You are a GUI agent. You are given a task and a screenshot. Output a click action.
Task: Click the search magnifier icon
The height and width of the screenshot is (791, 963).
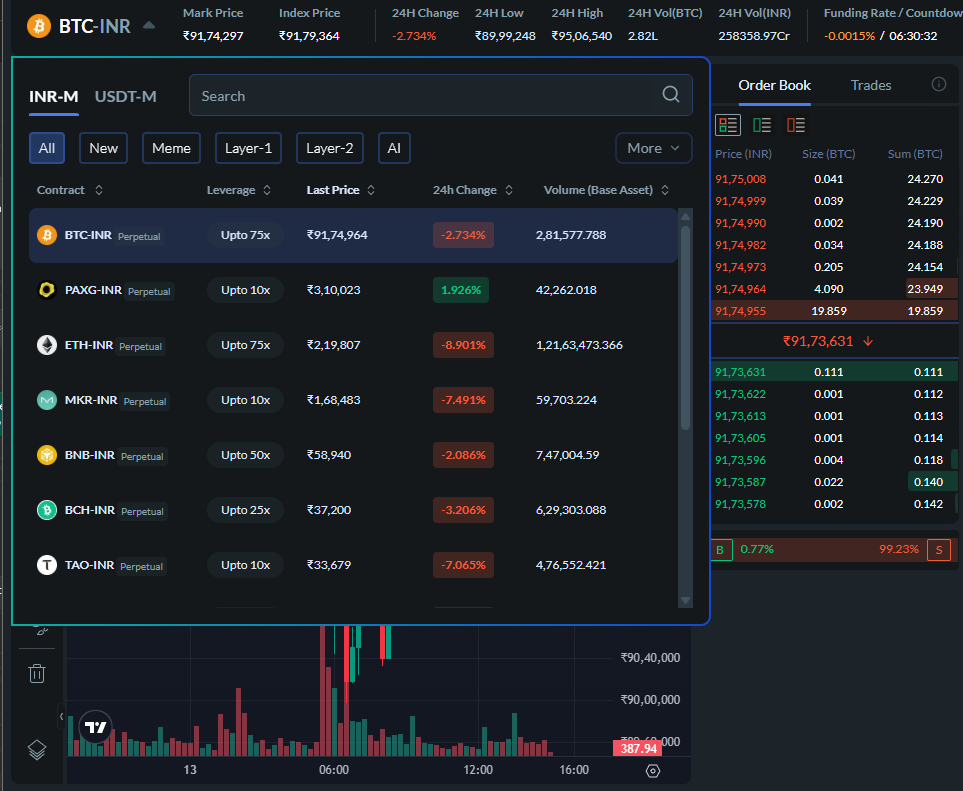pyautogui.click(x=671, y=95)
